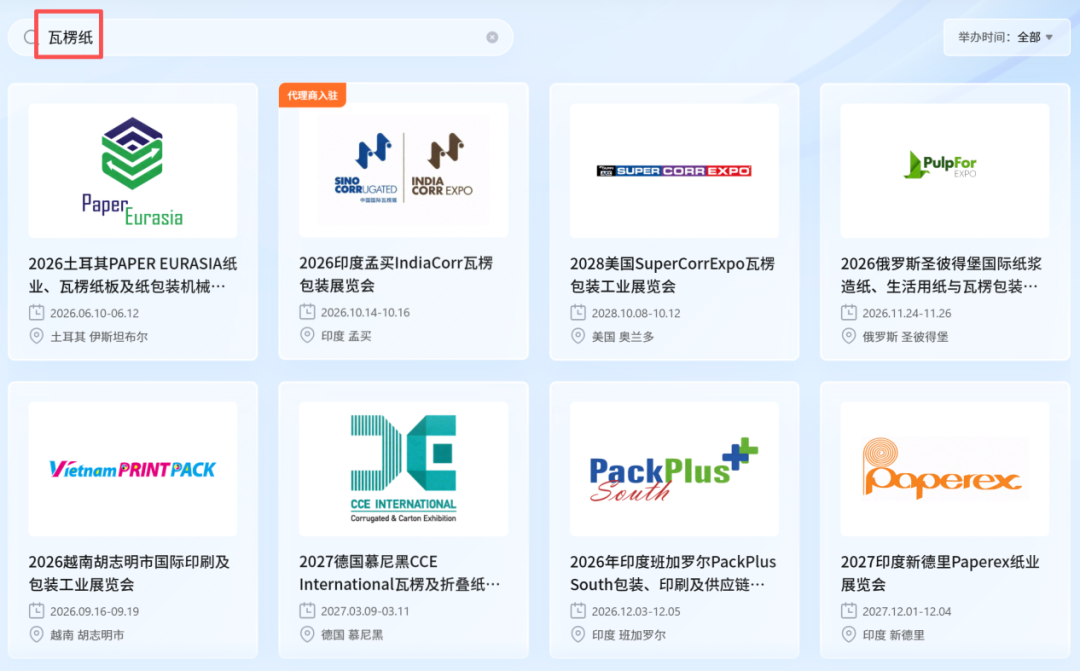
Task: Open the 举办时间 全部 dropdown
Action: pyautogui.click(x=1006, y=37)
